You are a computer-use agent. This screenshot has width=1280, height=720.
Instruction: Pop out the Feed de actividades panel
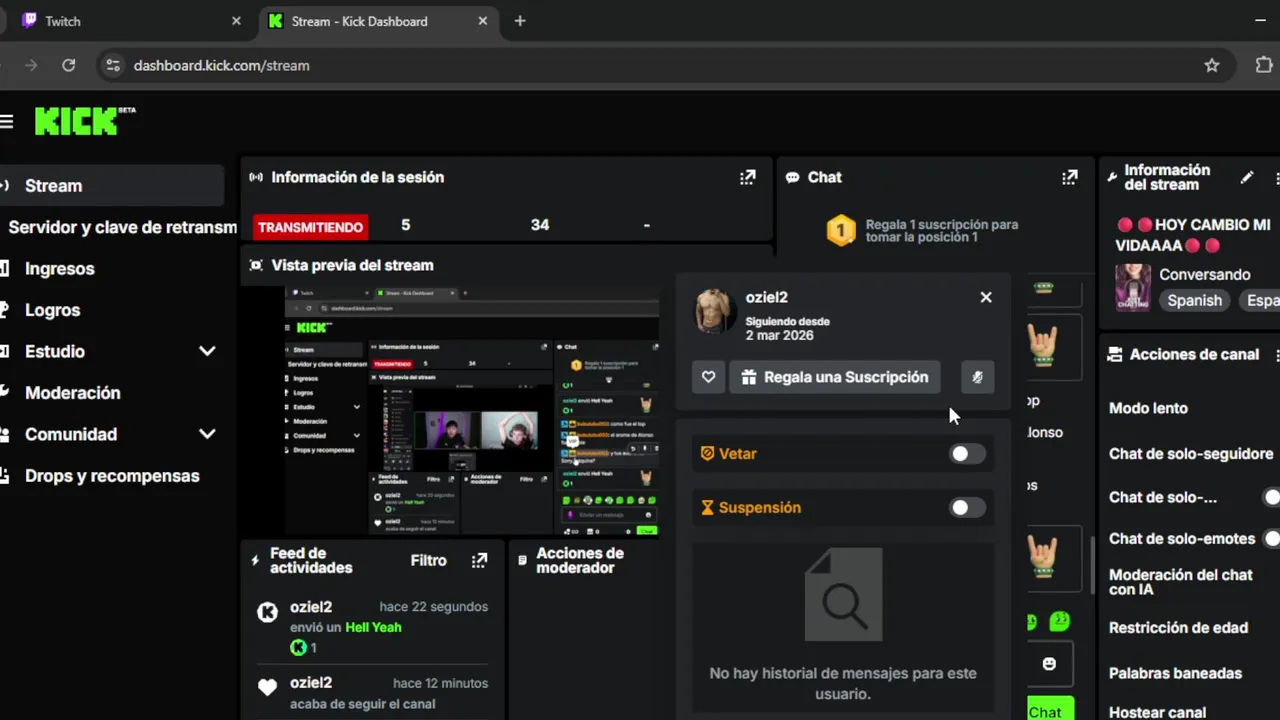[x=479, y=560]
